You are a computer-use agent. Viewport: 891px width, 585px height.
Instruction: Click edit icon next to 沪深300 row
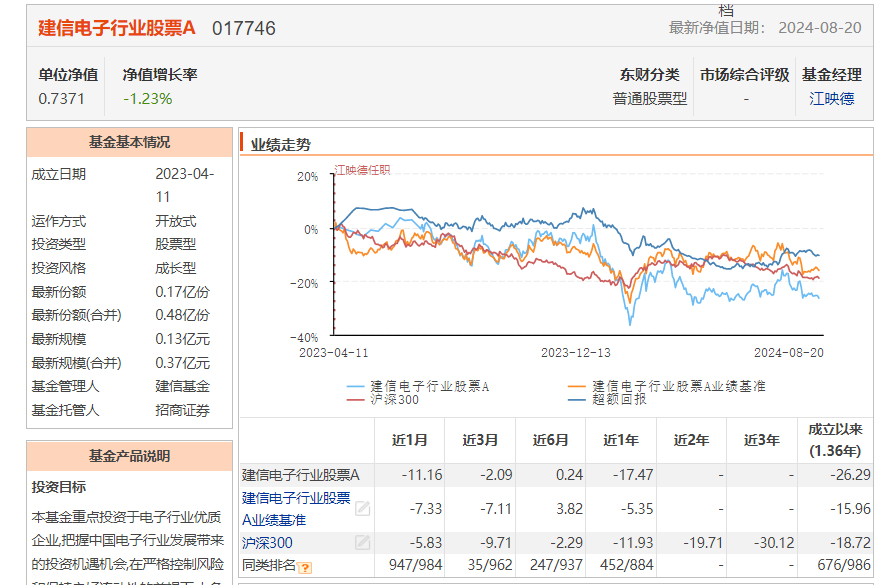(363, 542)
